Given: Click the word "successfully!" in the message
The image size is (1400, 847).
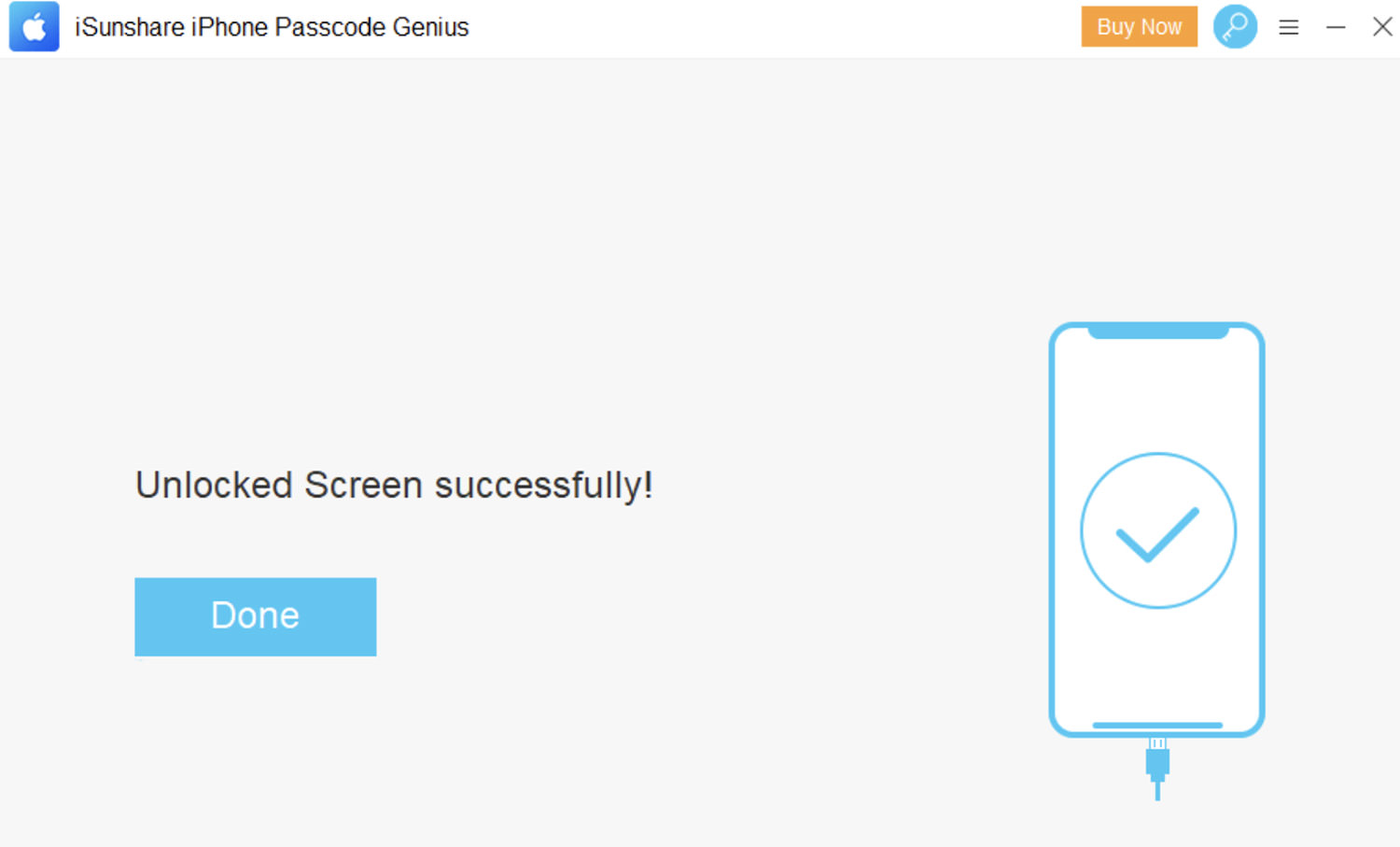Looking at the screenshot, I should pyautogui.click(x=544, y=486).
